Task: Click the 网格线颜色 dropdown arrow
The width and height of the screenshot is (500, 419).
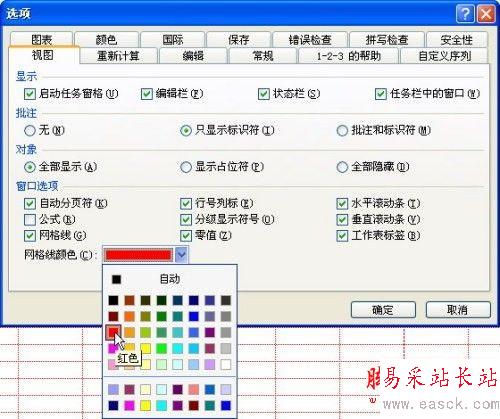Action: [x=181, y=255]
